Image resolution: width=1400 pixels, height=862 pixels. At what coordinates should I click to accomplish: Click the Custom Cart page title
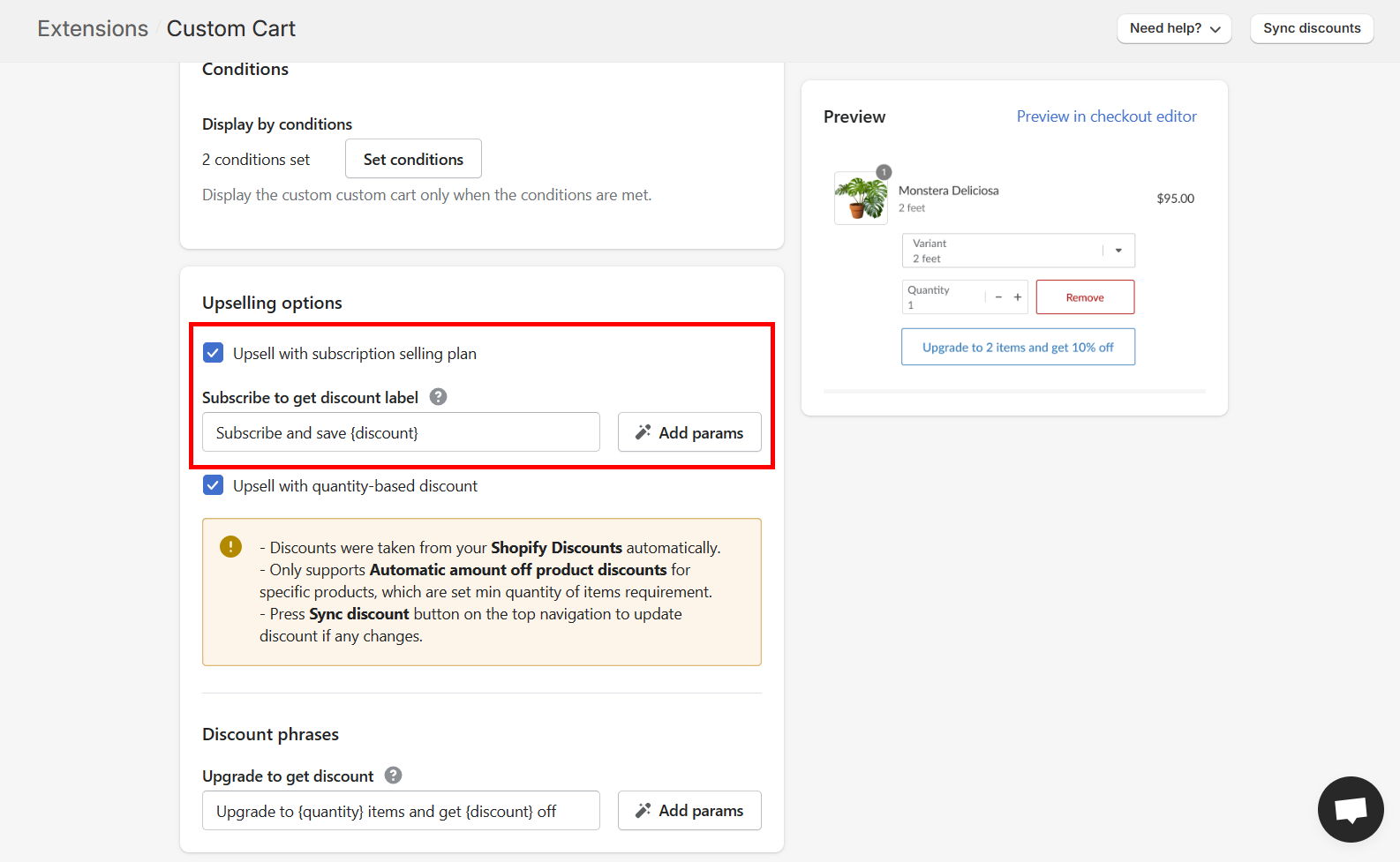(x=231, y=28)
